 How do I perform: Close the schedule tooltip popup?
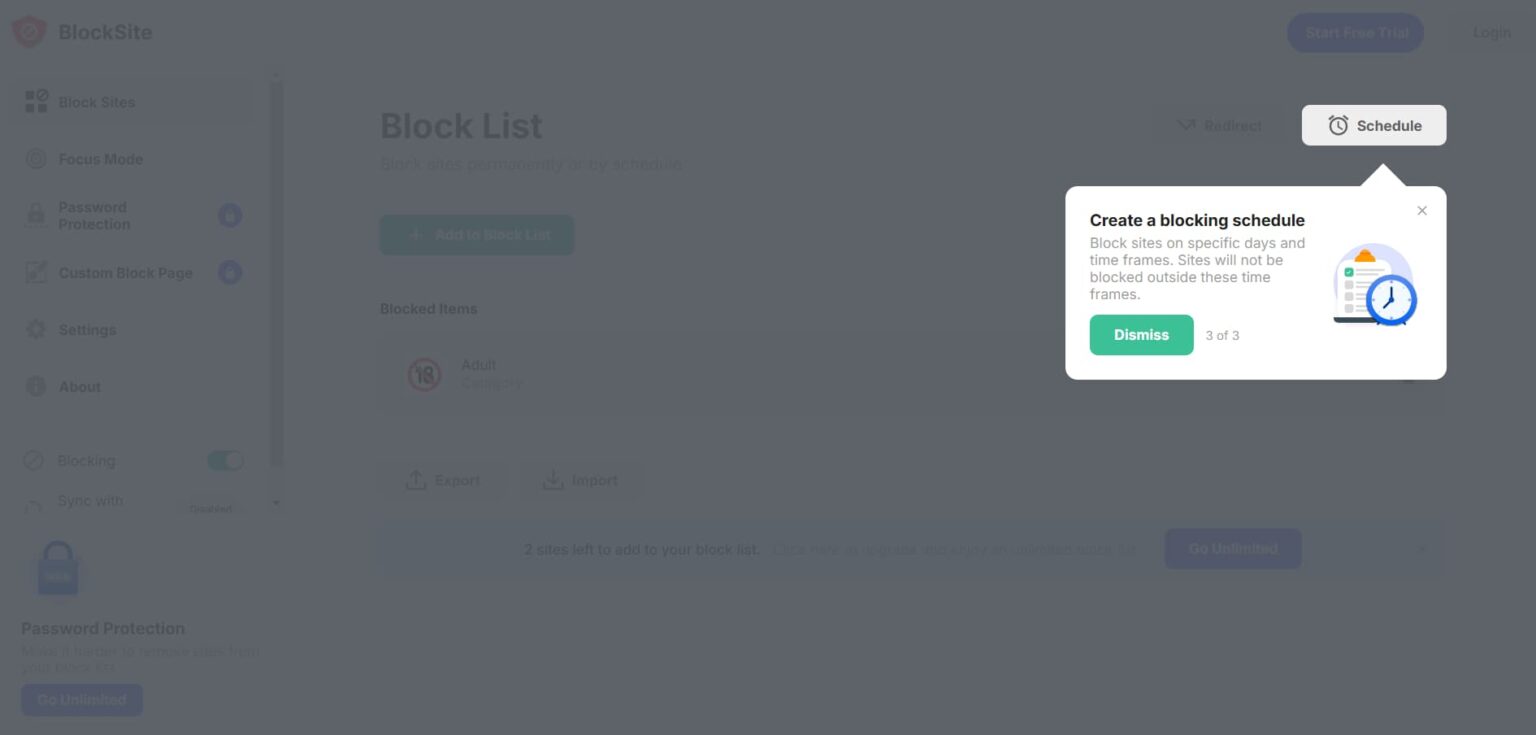(1422, 210)
